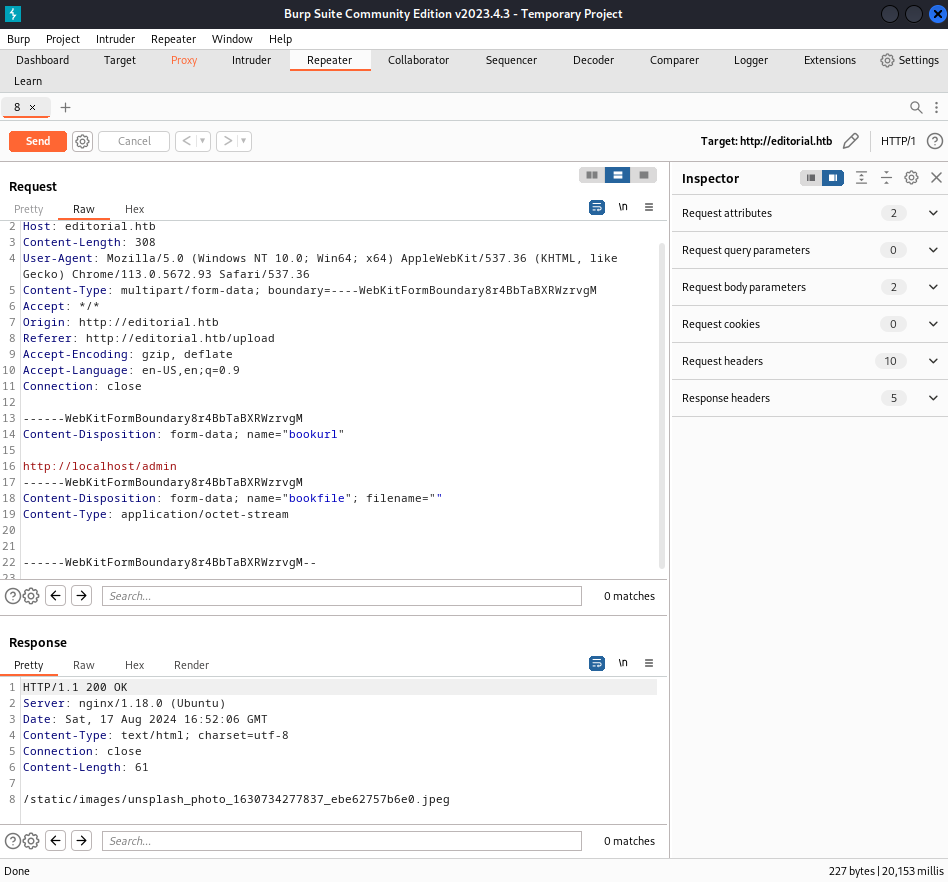
Task: Switch to the Decoder tab
Action: [593, 60]
